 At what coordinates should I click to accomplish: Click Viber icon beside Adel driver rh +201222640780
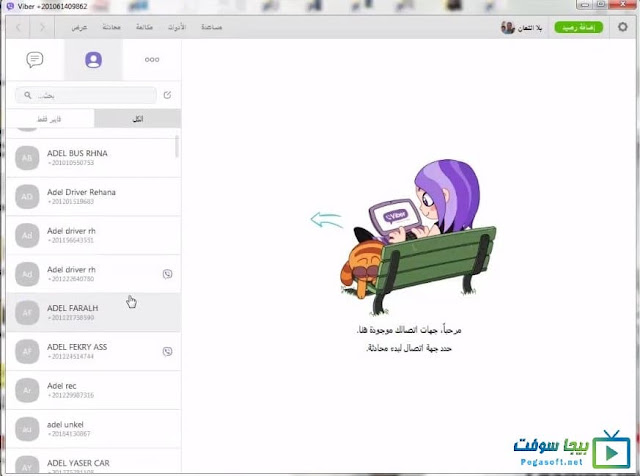click(x=167, y=274)
